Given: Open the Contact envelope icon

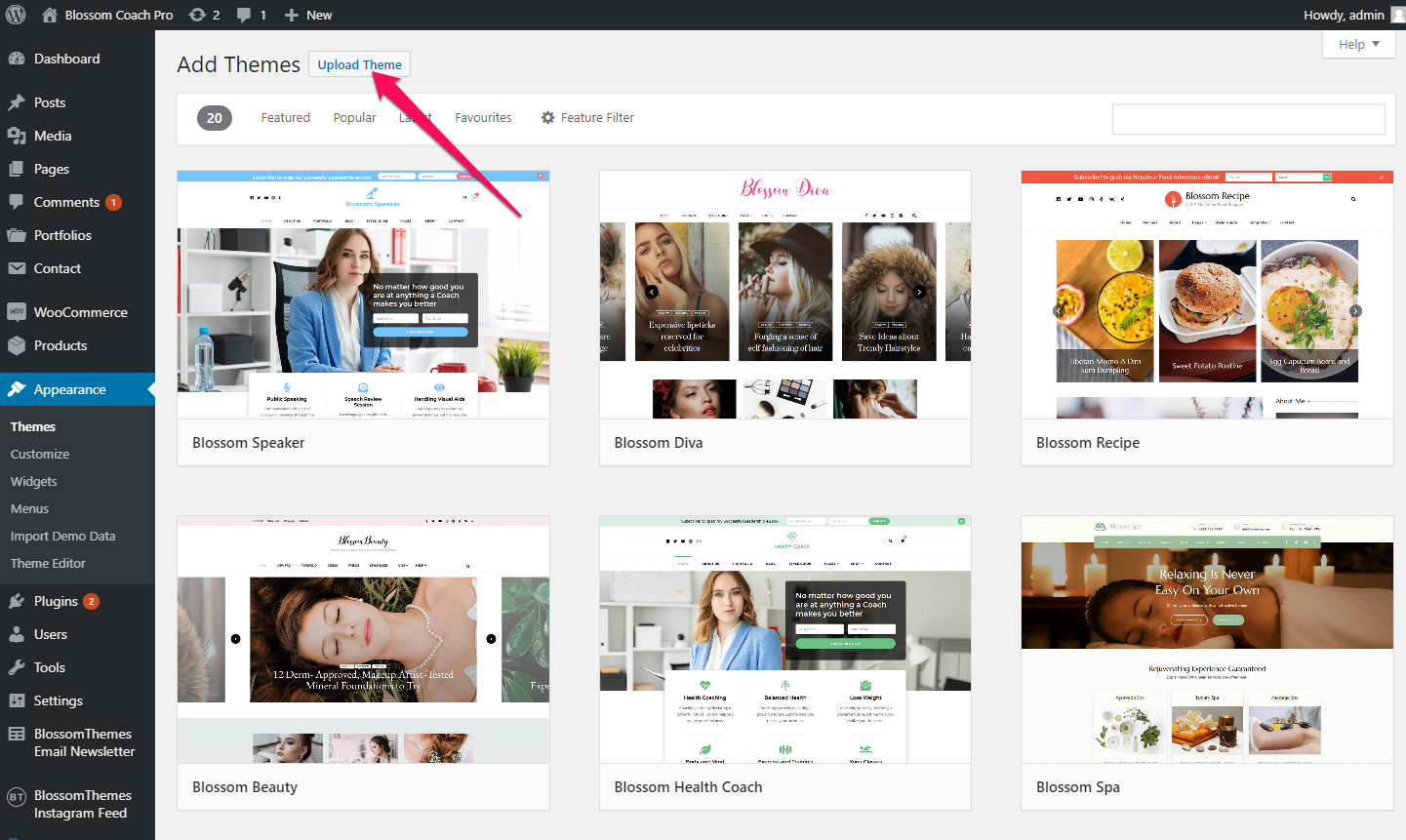Looking at the screenshot, I should click(x=17, y=268).
